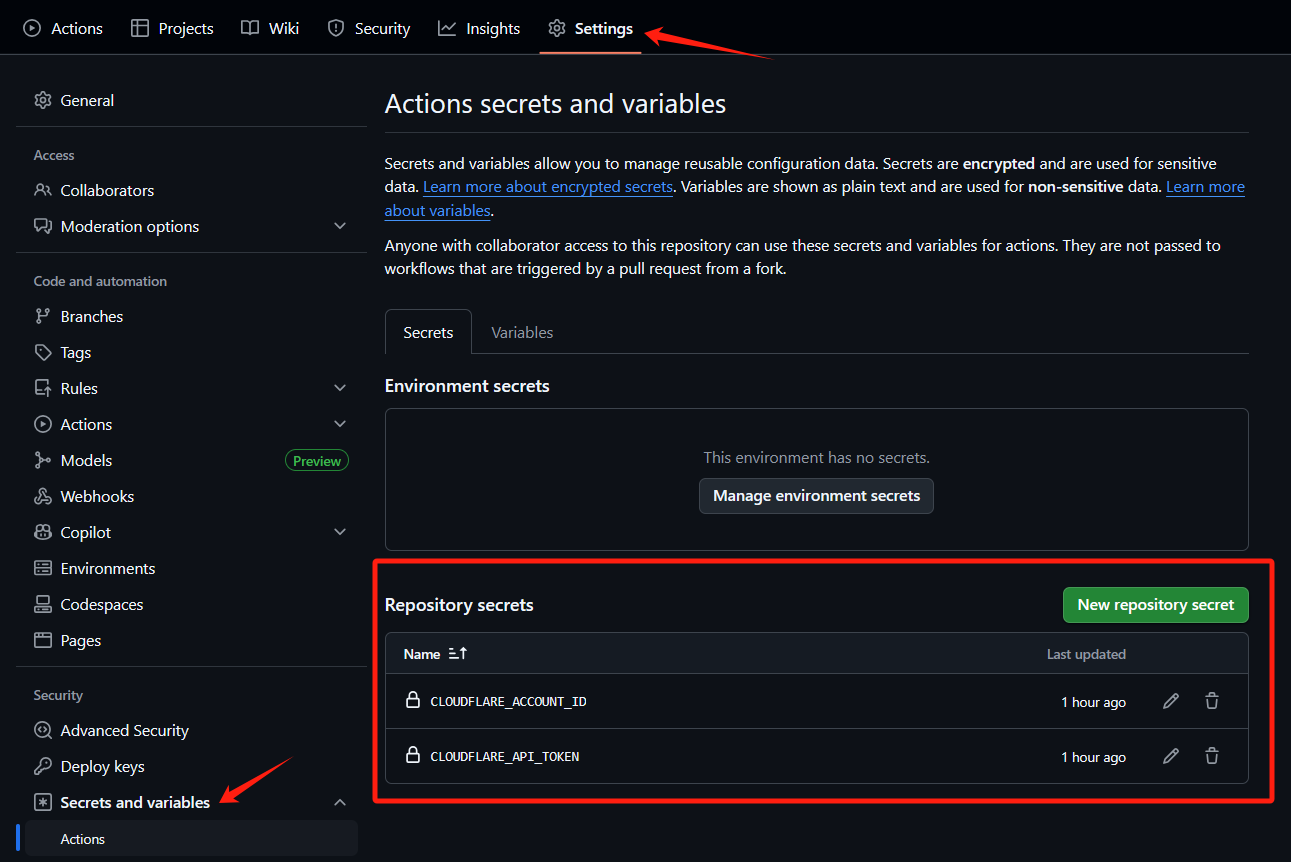Open the Pages settings item
The height and width of the screenshot is (862, 1291).
click(x=81, y=640)
